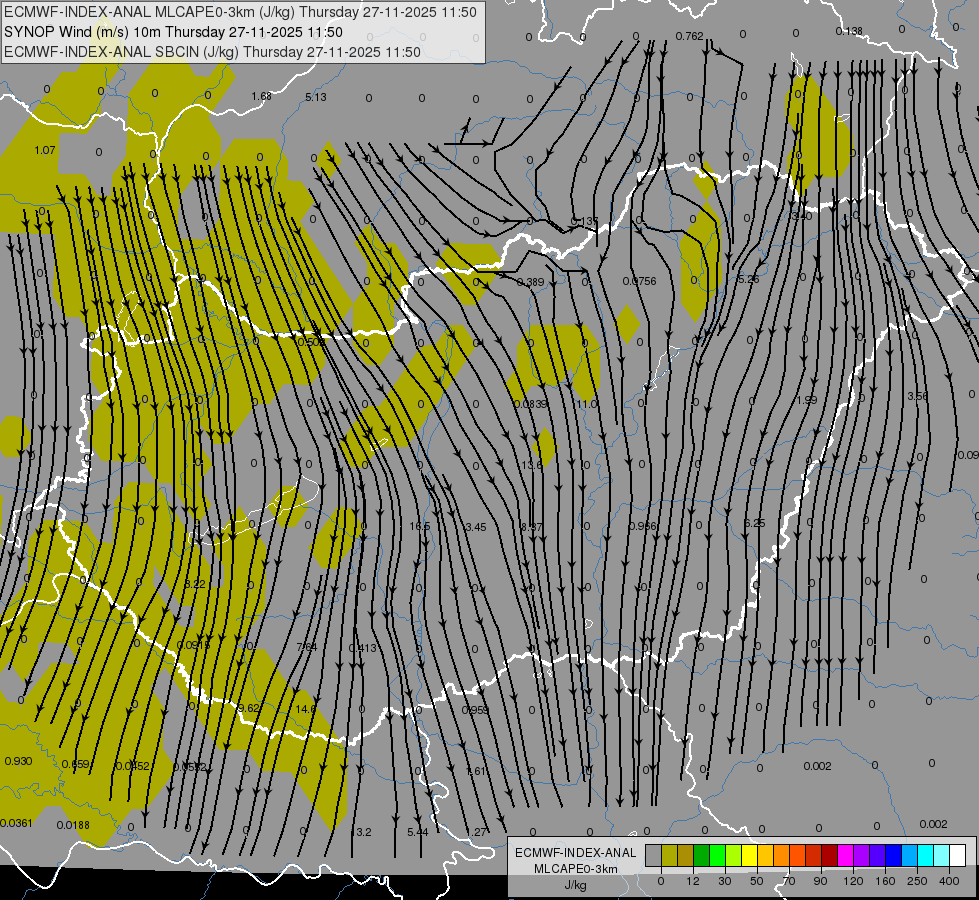Click the 'MLCAPE0-3km' legend title
The height and width of the screenshot is (900, 979).
[x=575, y=869]
